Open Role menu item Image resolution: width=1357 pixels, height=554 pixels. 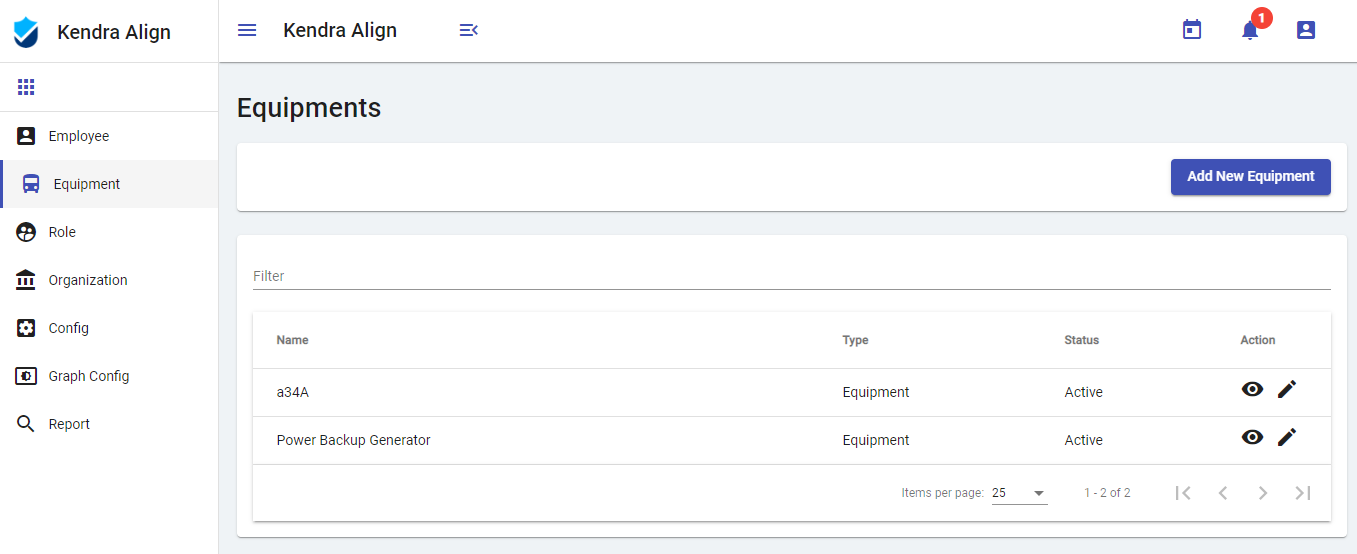(x=109, y=232)
